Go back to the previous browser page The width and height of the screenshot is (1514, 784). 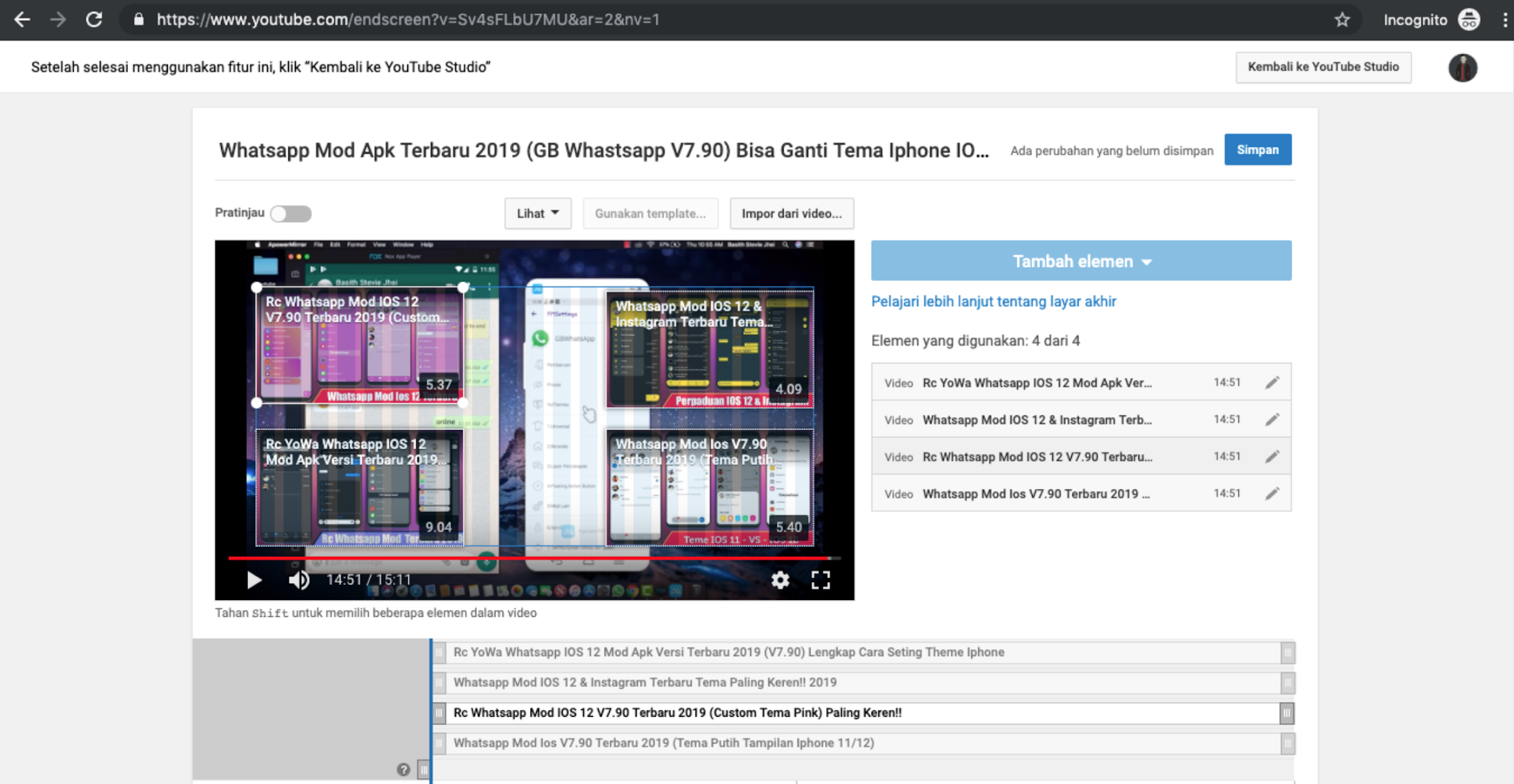[x=22, y=20]
